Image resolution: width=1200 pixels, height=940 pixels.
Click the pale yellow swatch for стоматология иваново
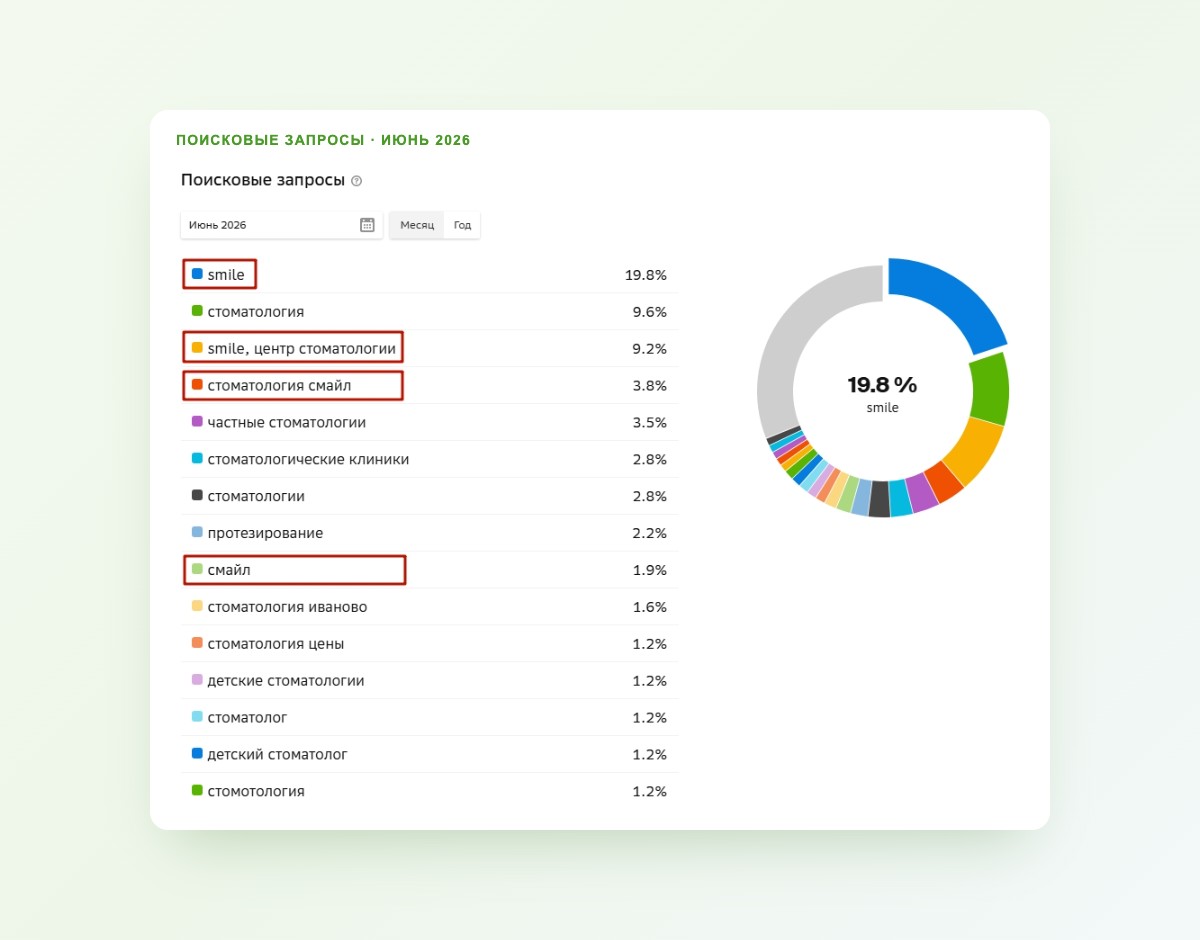[197, 607]
